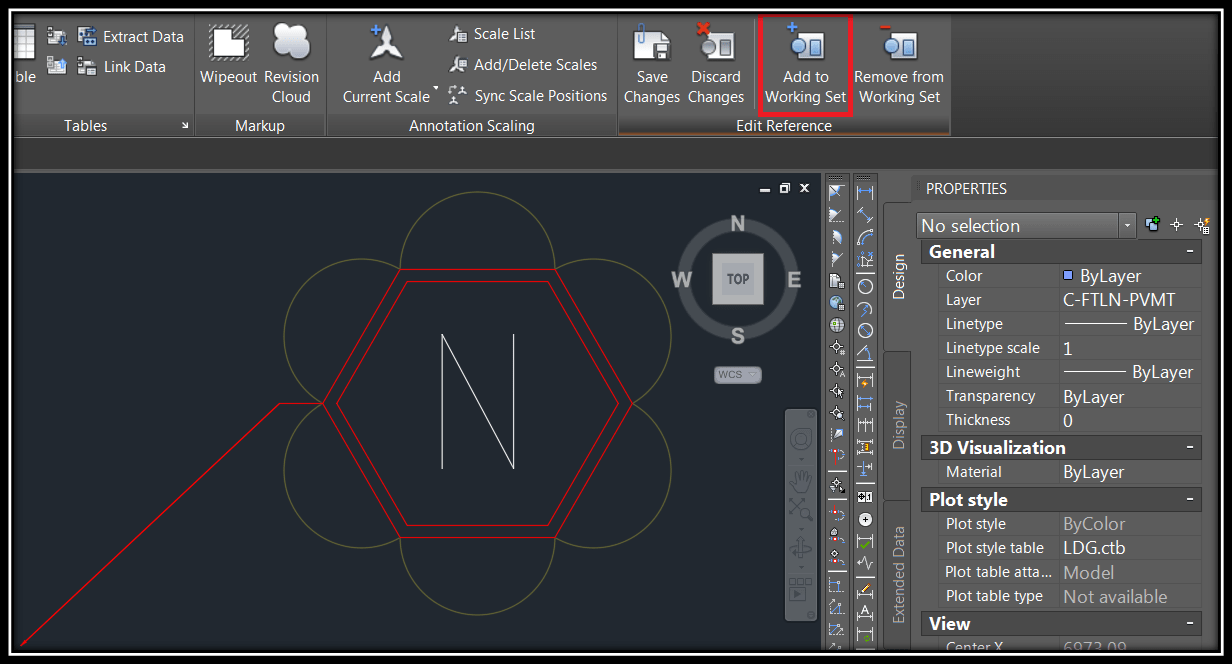
Task: Click the Annotation Scaling panel title
Action: (x=472, y=126)
